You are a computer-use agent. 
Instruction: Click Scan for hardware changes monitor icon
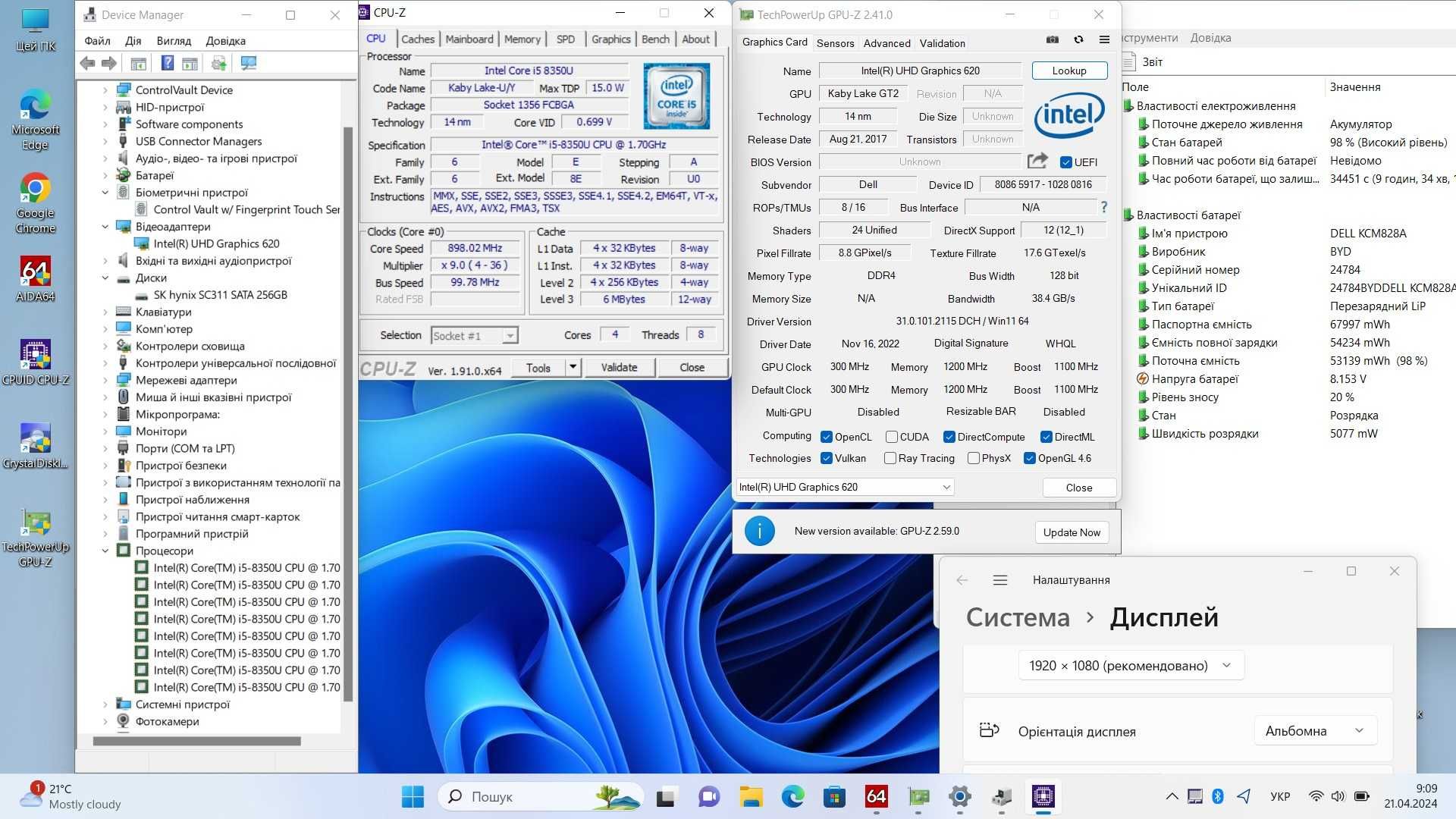click(248, 64)
